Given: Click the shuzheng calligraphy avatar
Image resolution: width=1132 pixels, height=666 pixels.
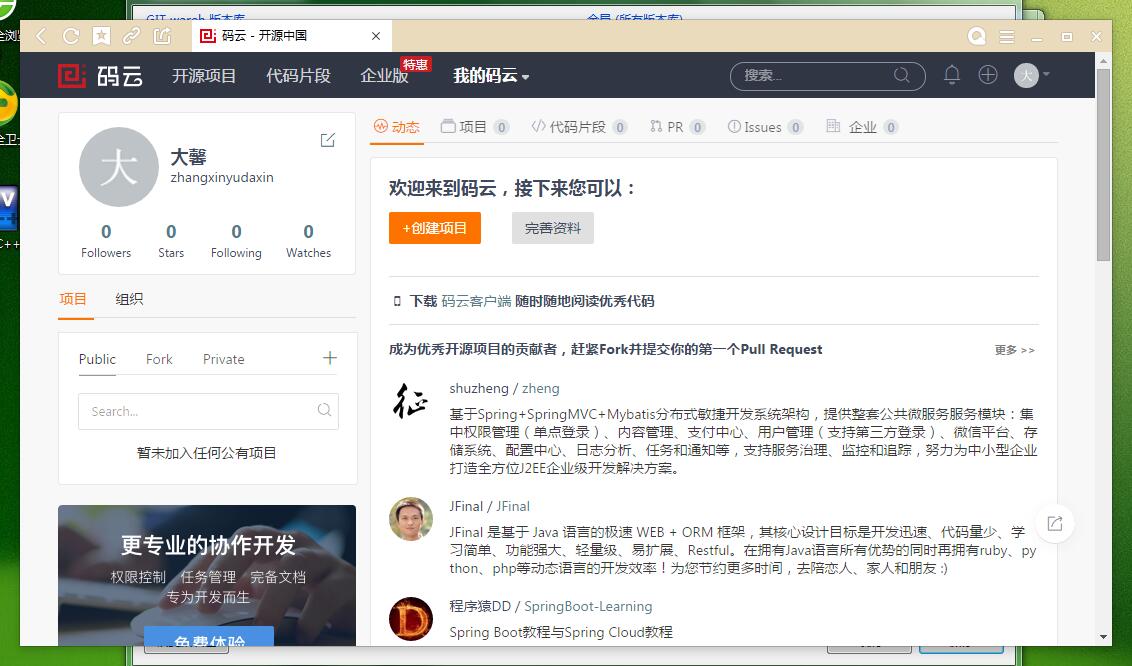Looking at the screenshot, I should click(x=411, y=401).
